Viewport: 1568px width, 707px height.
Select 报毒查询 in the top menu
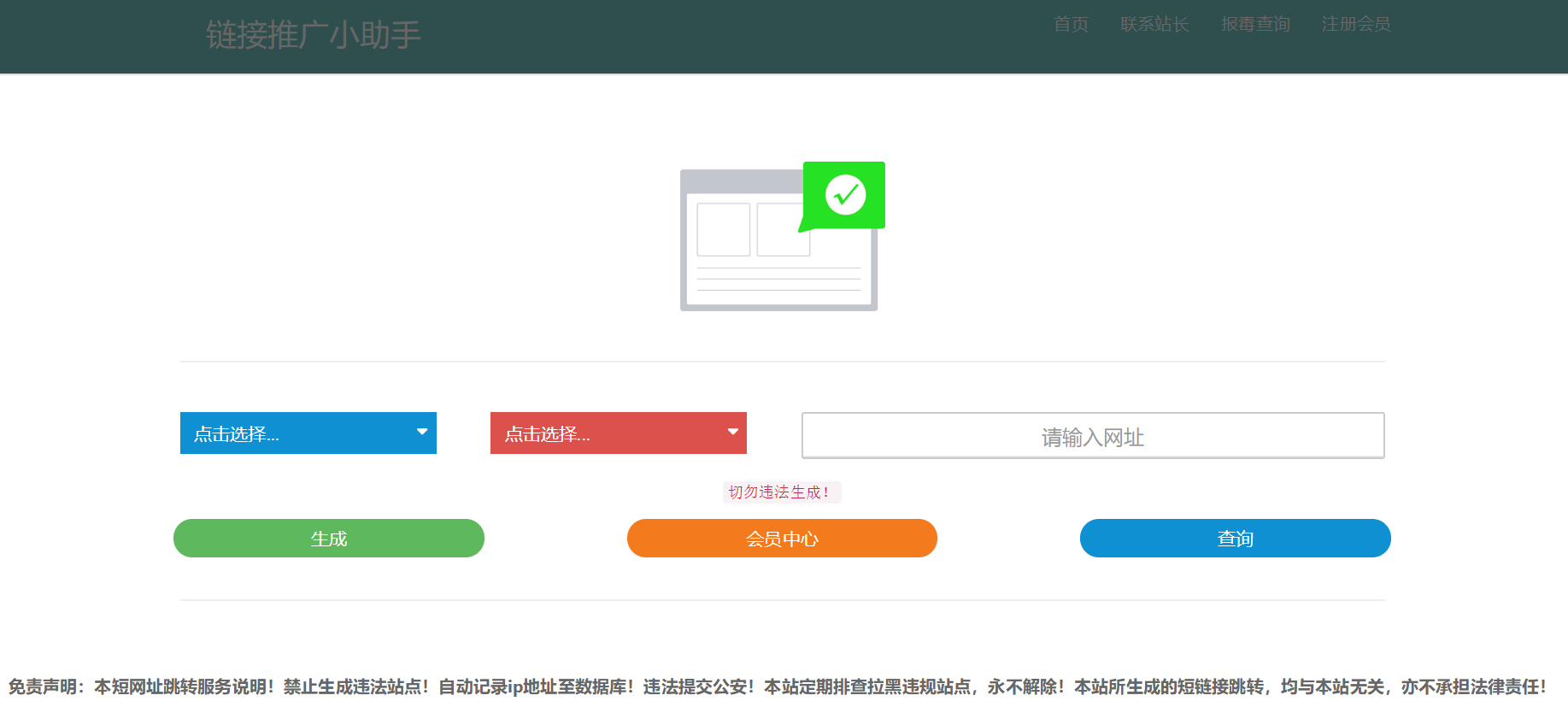1255,24
